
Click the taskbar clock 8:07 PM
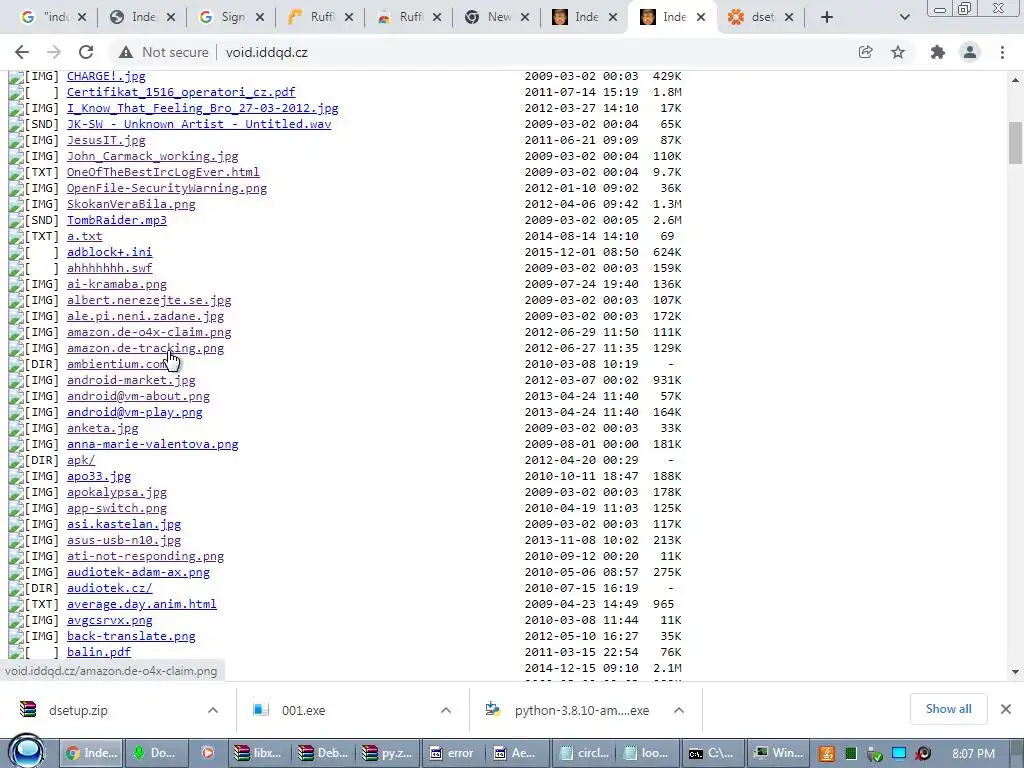pos(973,754)
